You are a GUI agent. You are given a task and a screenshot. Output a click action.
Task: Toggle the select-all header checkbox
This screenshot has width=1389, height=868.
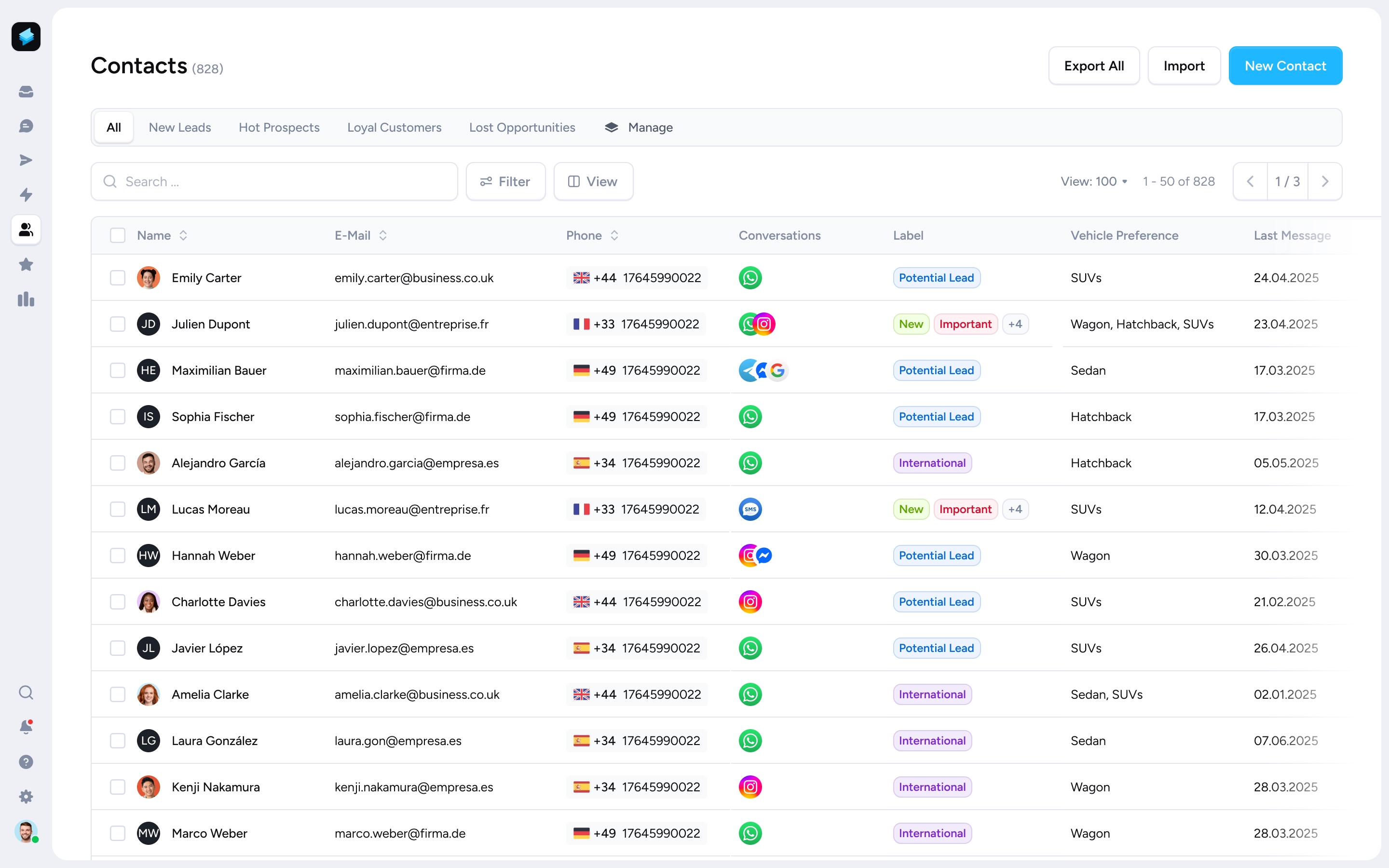point(118,235)
